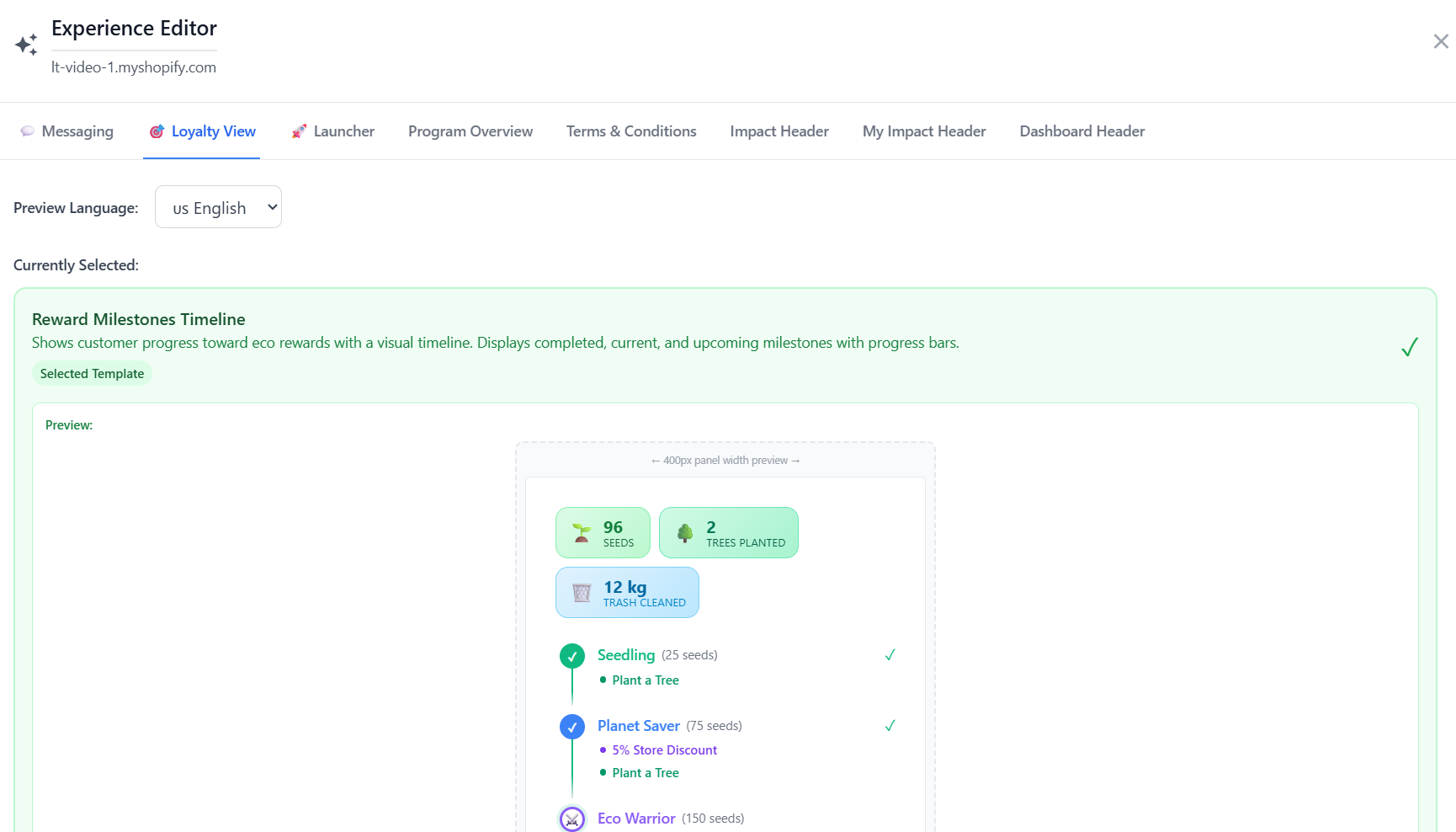The width and height of the screenshot is (1456, 832).
Task: Click the 96 Seeds progress badge
Action: (x=603, y=532)
